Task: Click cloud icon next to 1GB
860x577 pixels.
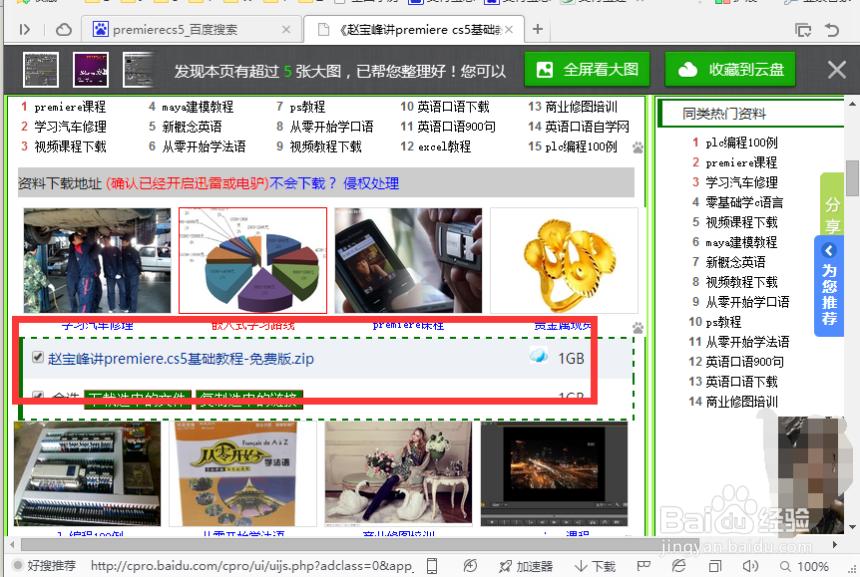Action: (x=539, y=357)
